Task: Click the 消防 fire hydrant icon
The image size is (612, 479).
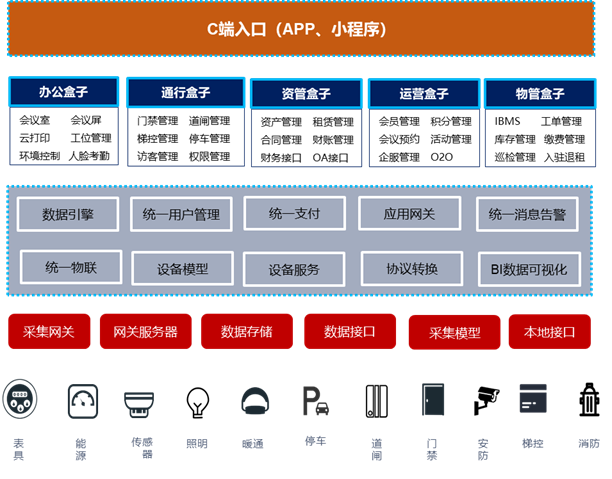Action: (x=589, y=400)
